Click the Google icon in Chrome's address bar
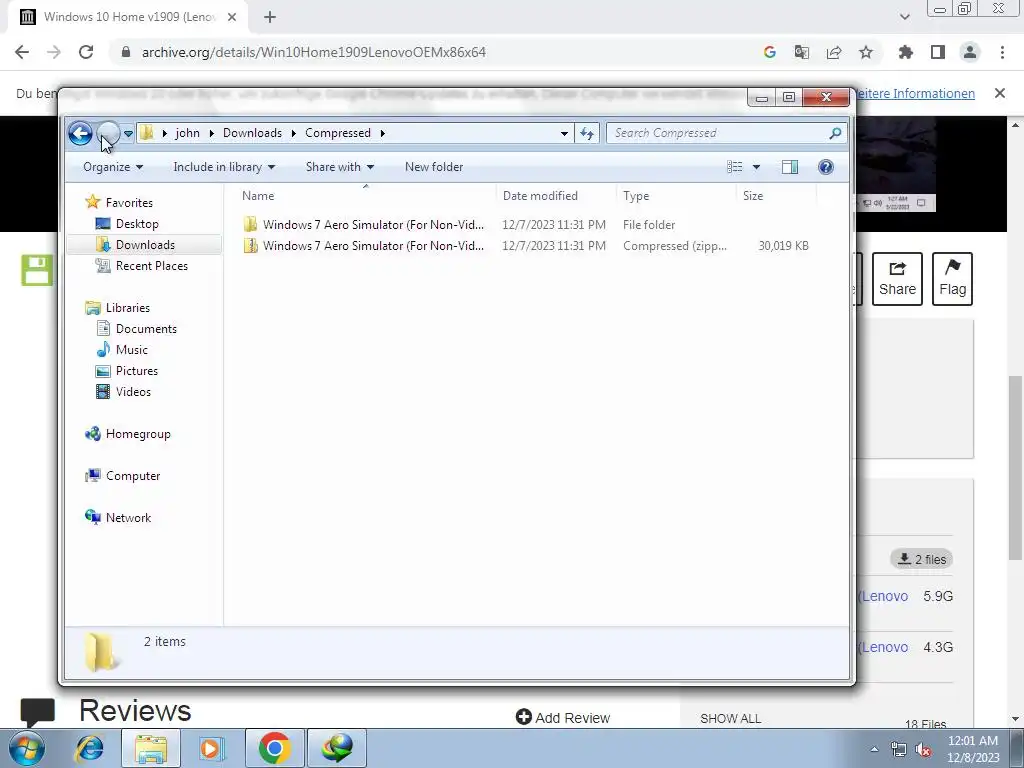1024x768 pixels. click(x=769, y=52)
